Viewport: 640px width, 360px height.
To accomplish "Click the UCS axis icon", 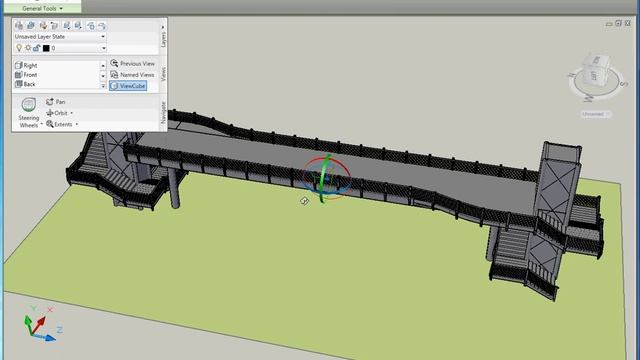I will pos(40,324).
